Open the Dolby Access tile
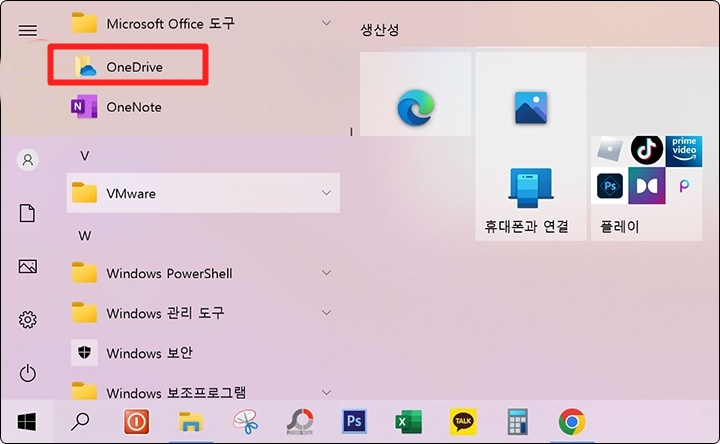720x444 pixels. 647,185
